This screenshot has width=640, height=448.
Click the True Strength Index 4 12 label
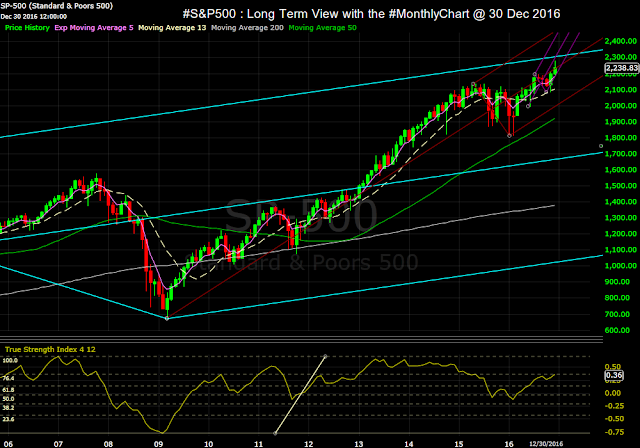pyautogui.click(x=50, y=349)
